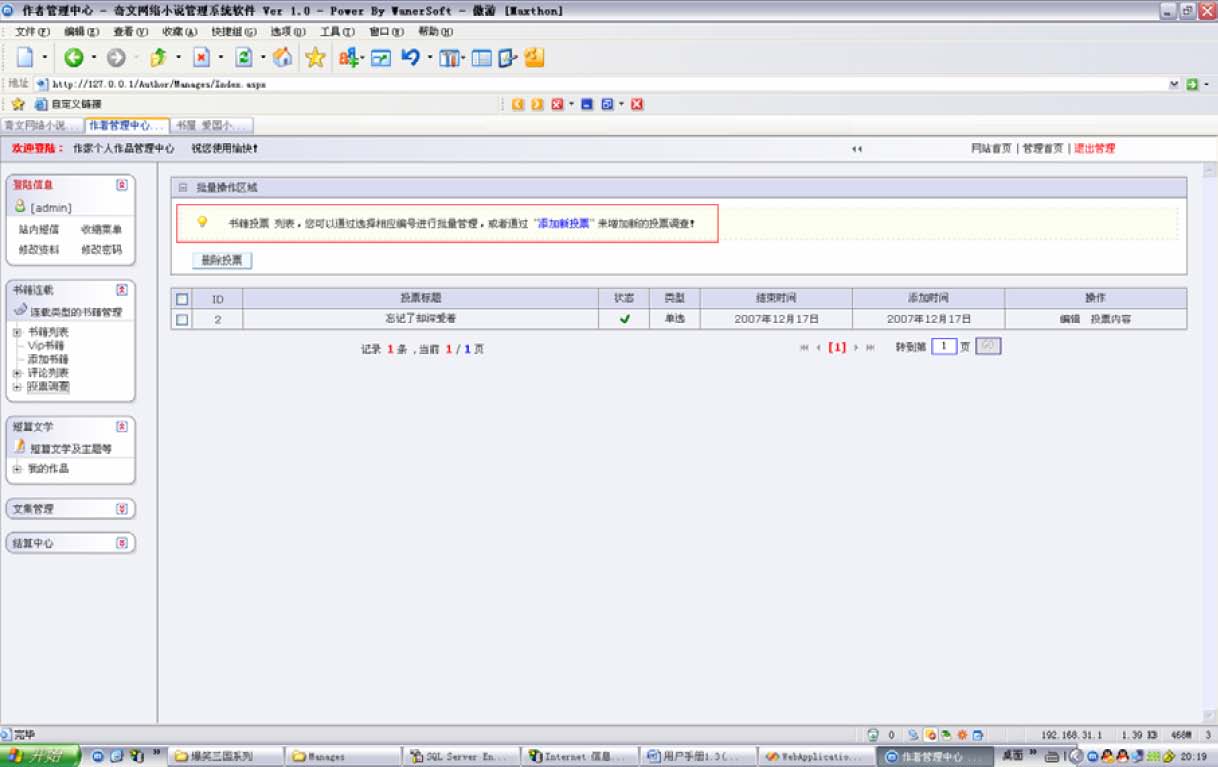Click the admin user avatar icon
The width and height of the screenshot is (1218, 767).
click(x=19, y=207)
